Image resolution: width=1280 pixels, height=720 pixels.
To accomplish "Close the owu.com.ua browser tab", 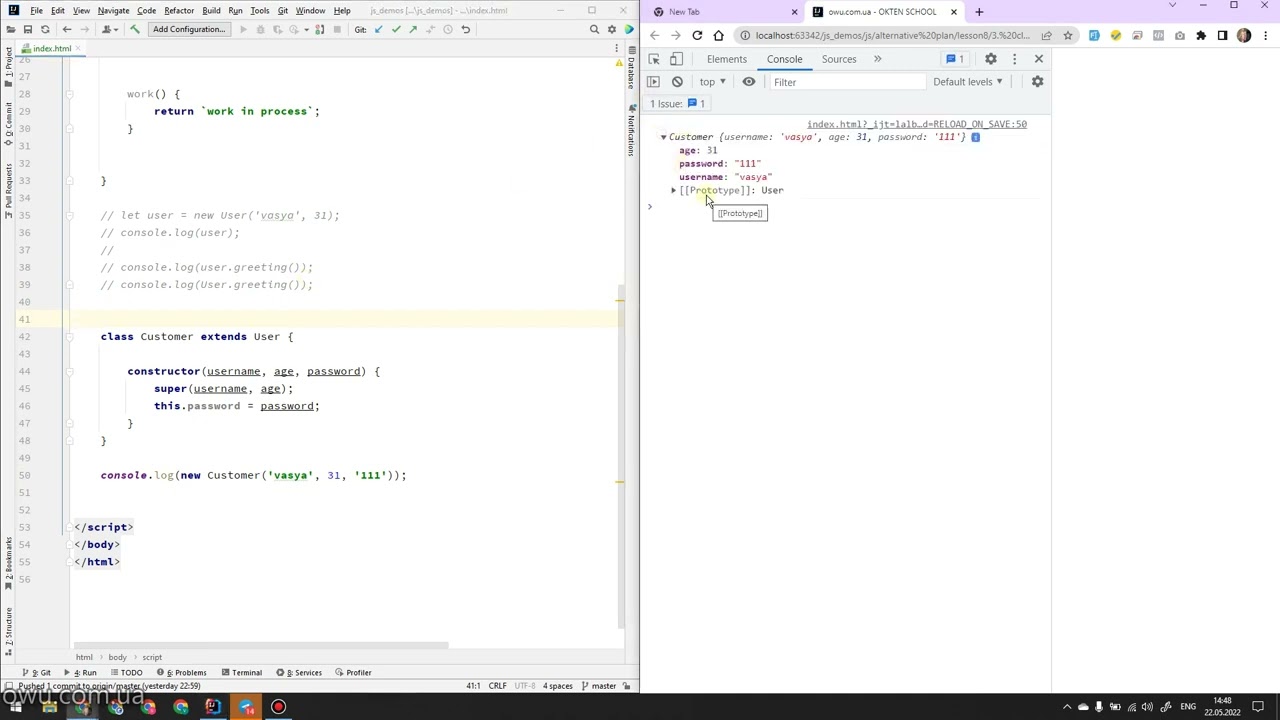I will coord(953,12).
